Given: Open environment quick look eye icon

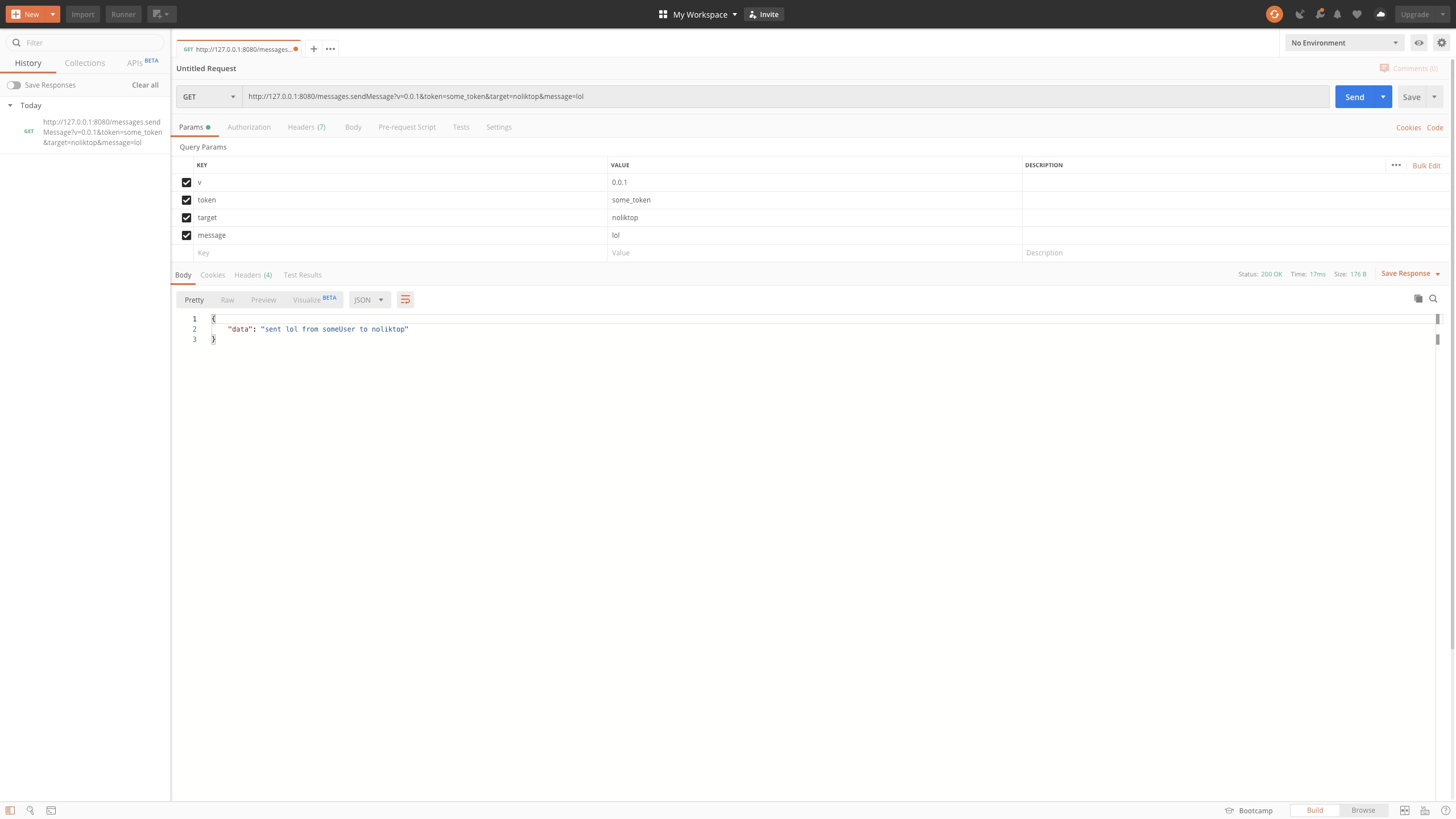Looking at the screenshot, I should pyautogui.click(x=1419, y=43).
